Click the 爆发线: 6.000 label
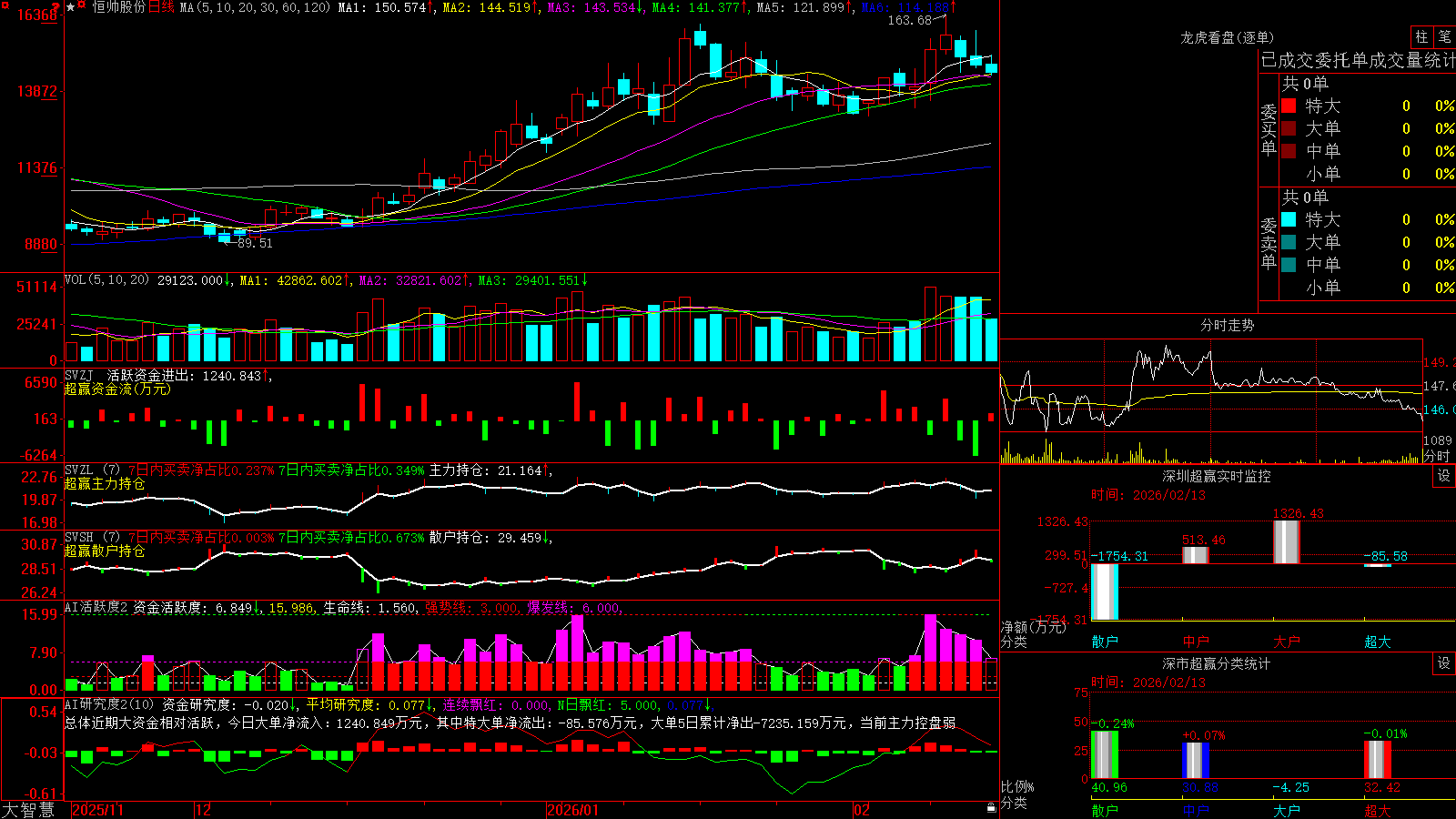Viewport: 1456px width, 819px height. tap(573, 607)
